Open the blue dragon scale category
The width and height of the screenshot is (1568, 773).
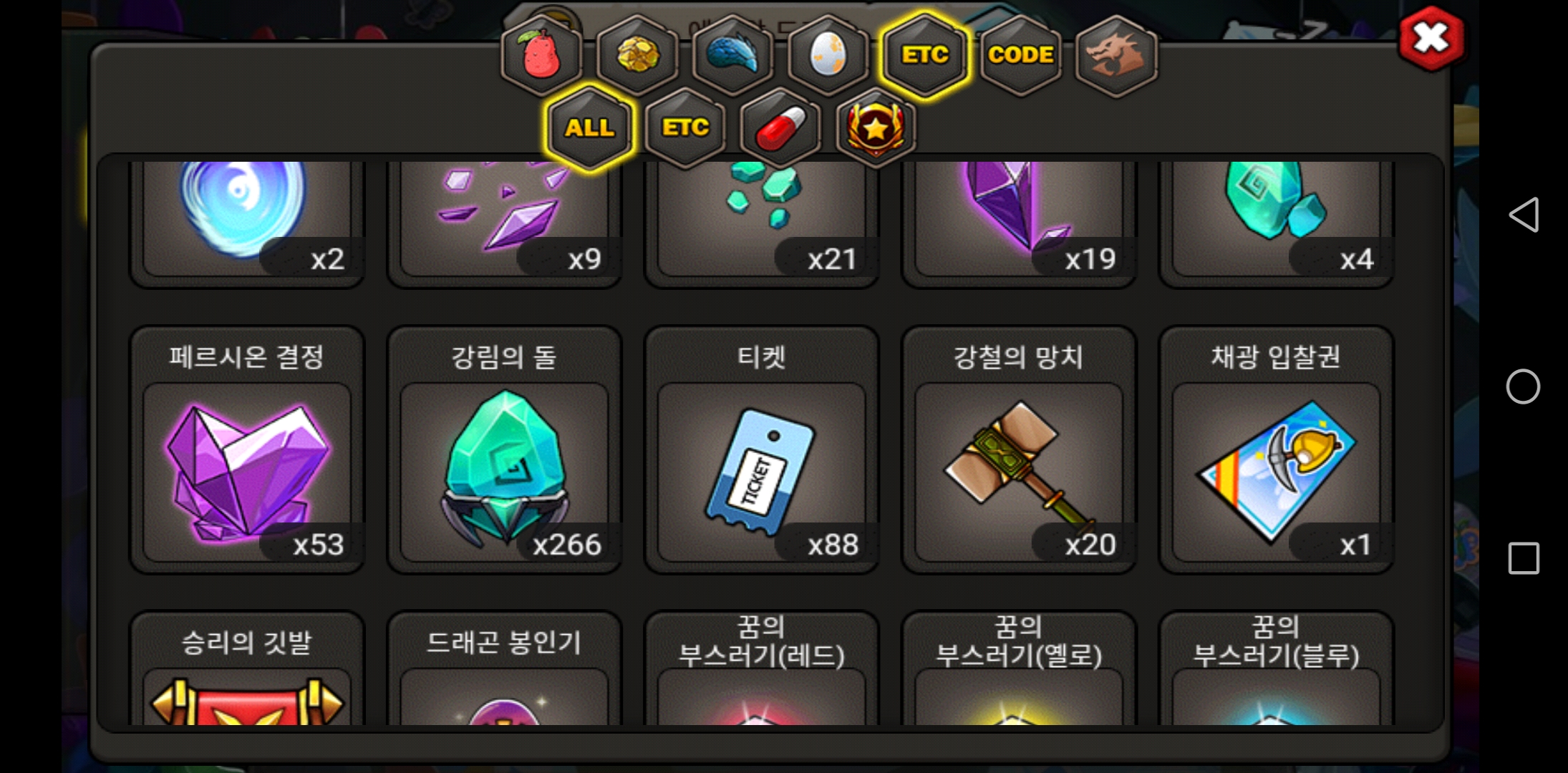click(x=733, y=54)
